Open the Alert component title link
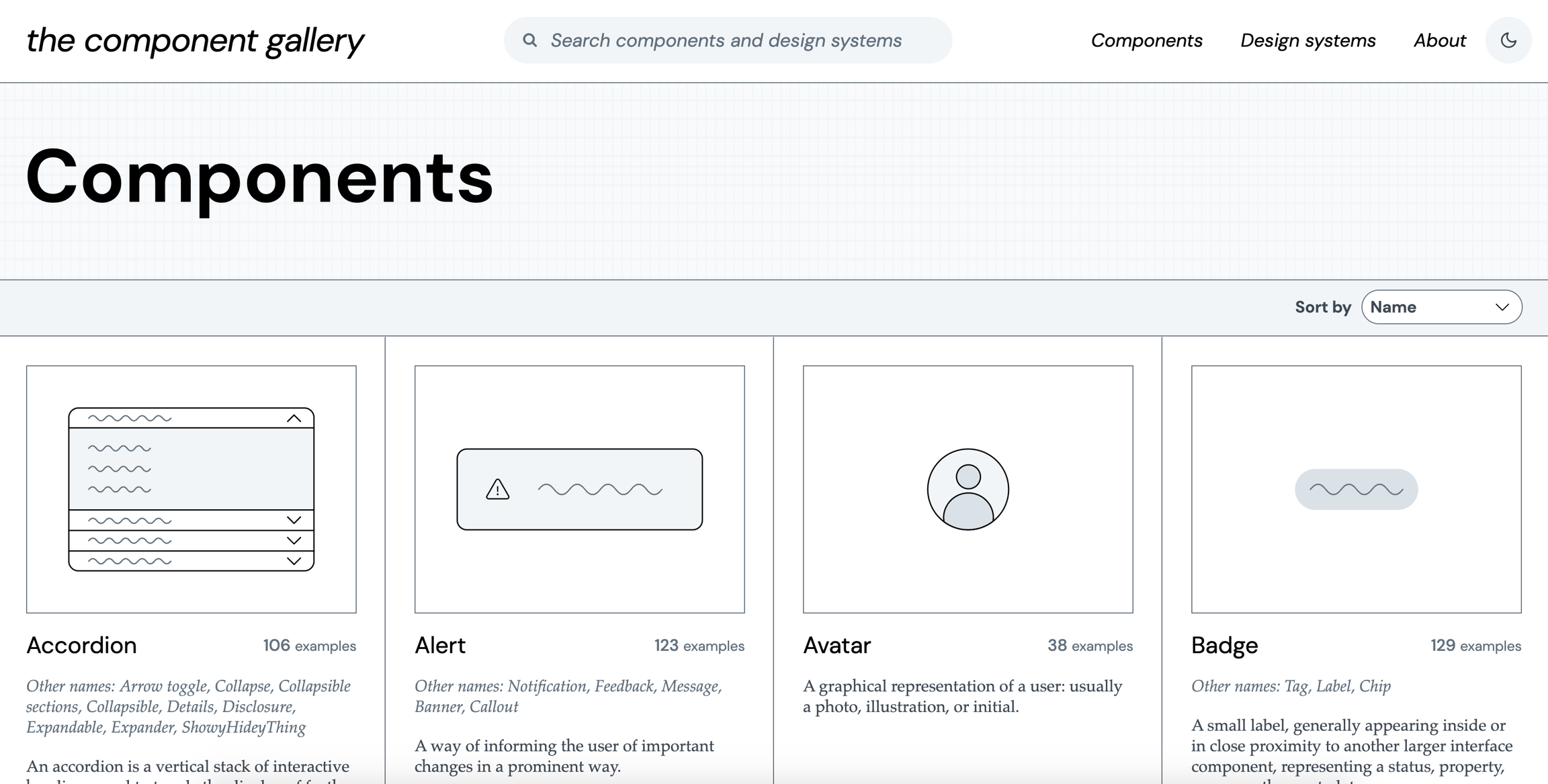 pyautogui.click(x=440, y=645)
